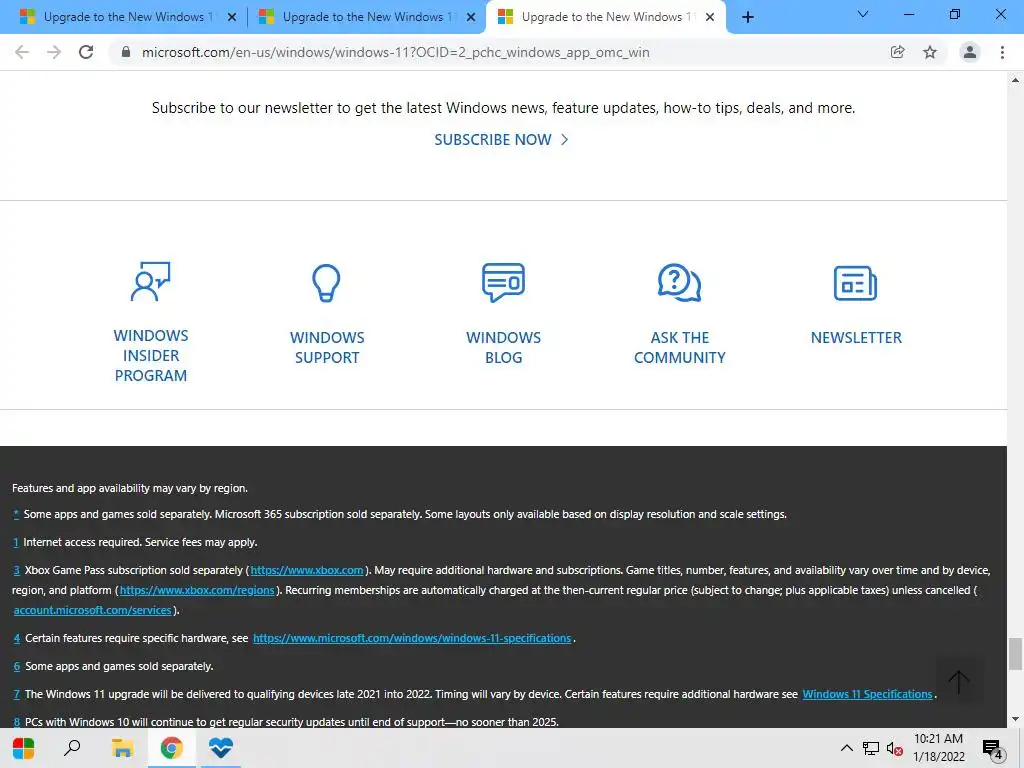The height and width of the screenshot is (768, 1024).
Task: Click page vertical scrollbar thumb
Action: [1015, 654]
